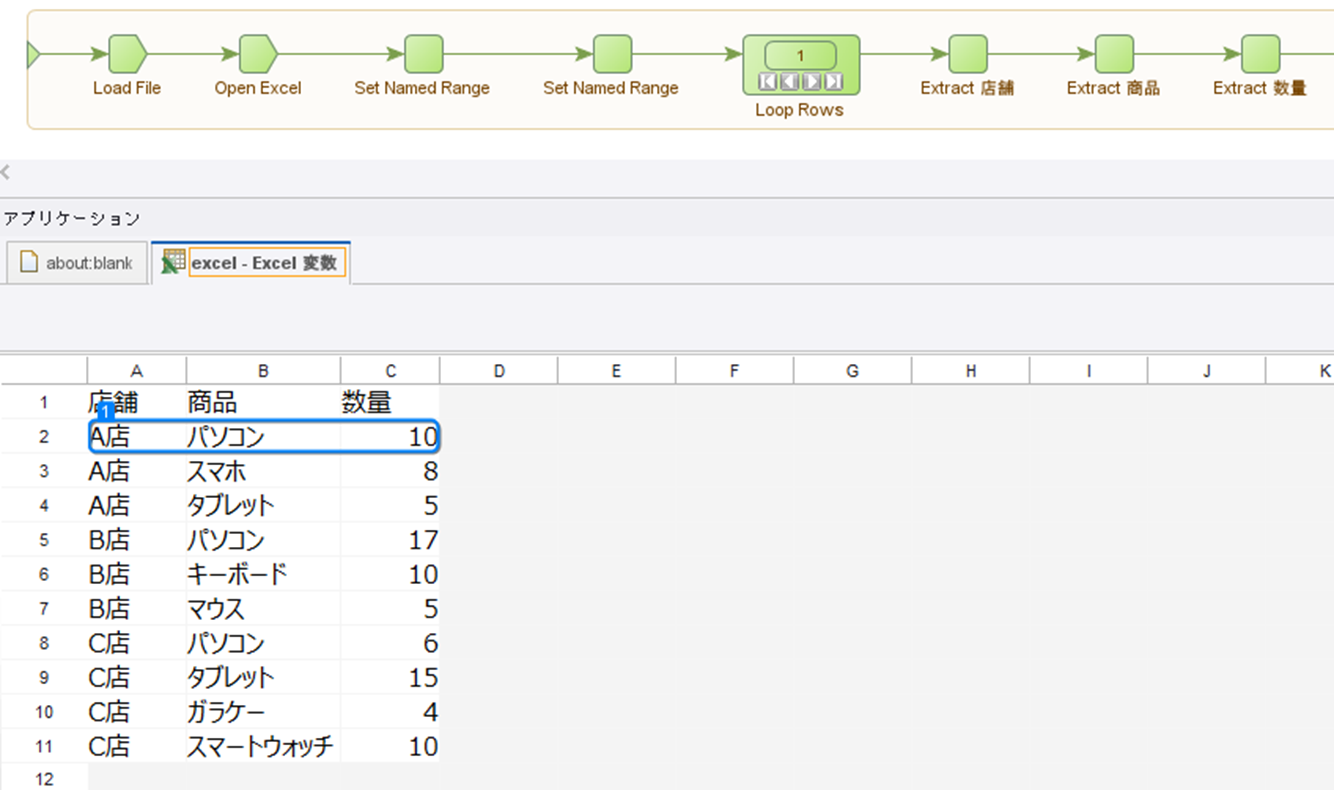Click the quantity cell showing 6
The image size is (1334, 790).
pos(390,643)
